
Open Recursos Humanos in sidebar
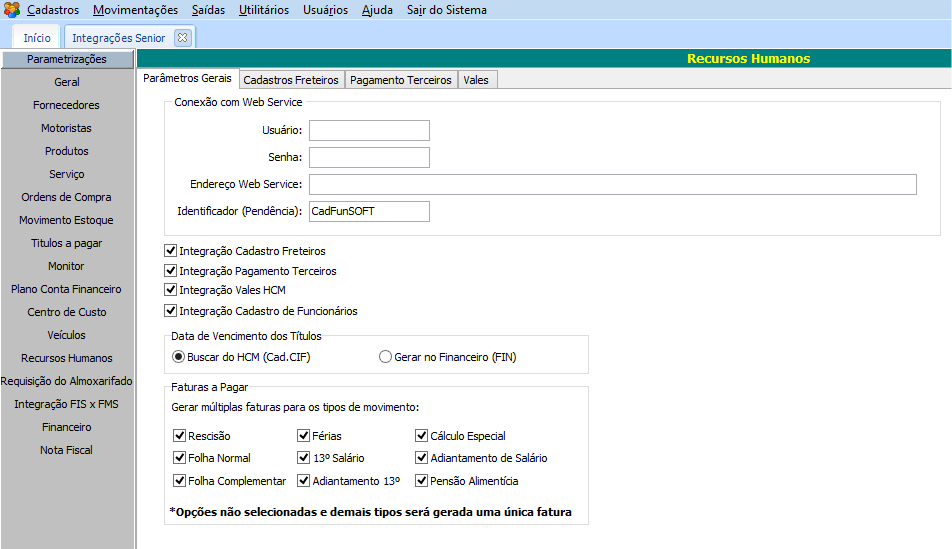pyautogui.click(x=67, y=358)
